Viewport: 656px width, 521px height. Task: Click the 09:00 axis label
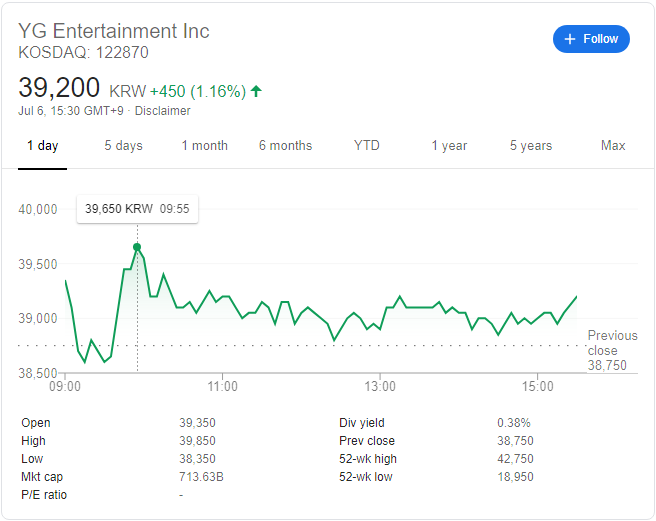[65, 386]
